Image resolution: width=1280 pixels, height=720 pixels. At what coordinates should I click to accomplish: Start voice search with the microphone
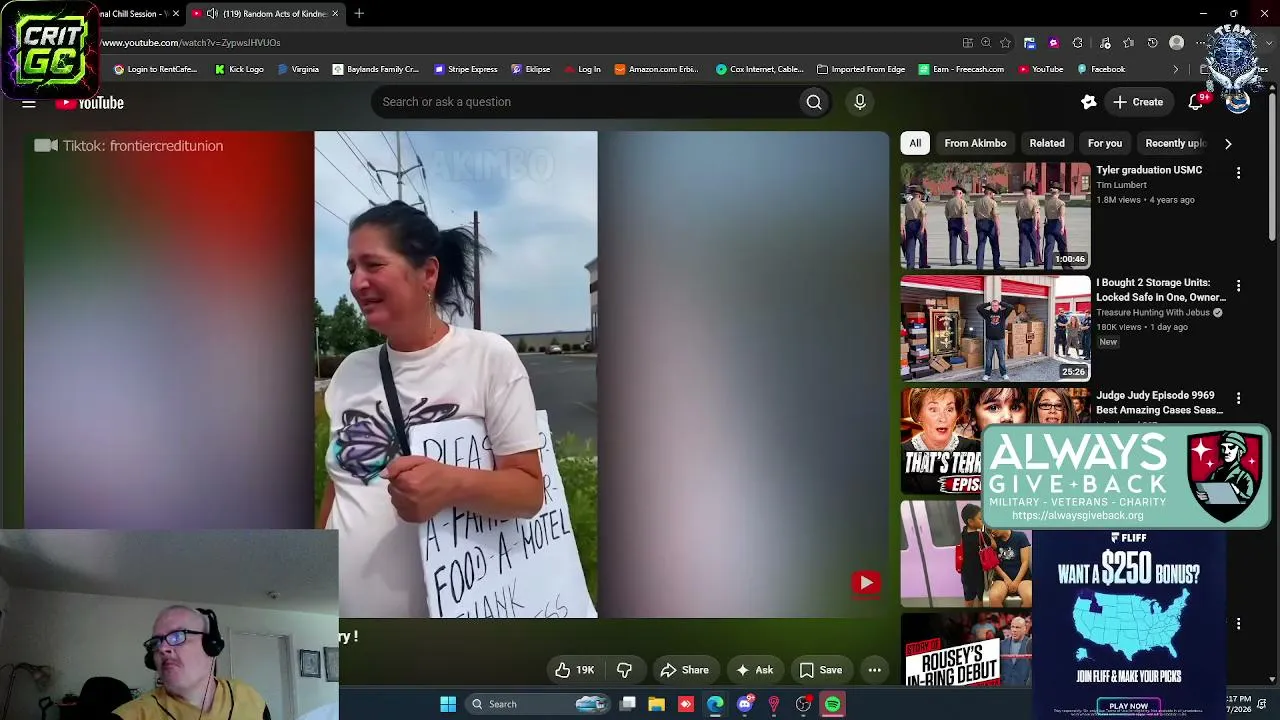pyautogui.click(x=860, y=102)
